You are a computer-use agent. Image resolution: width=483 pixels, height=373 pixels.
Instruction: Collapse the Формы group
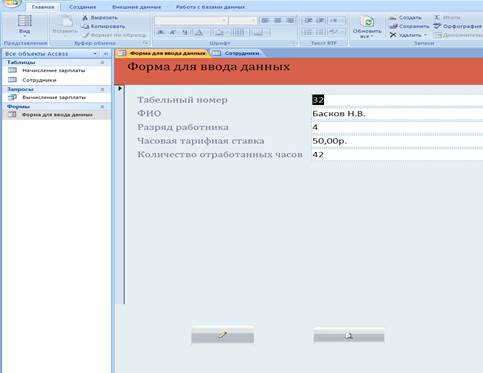[x=102, y=107]
